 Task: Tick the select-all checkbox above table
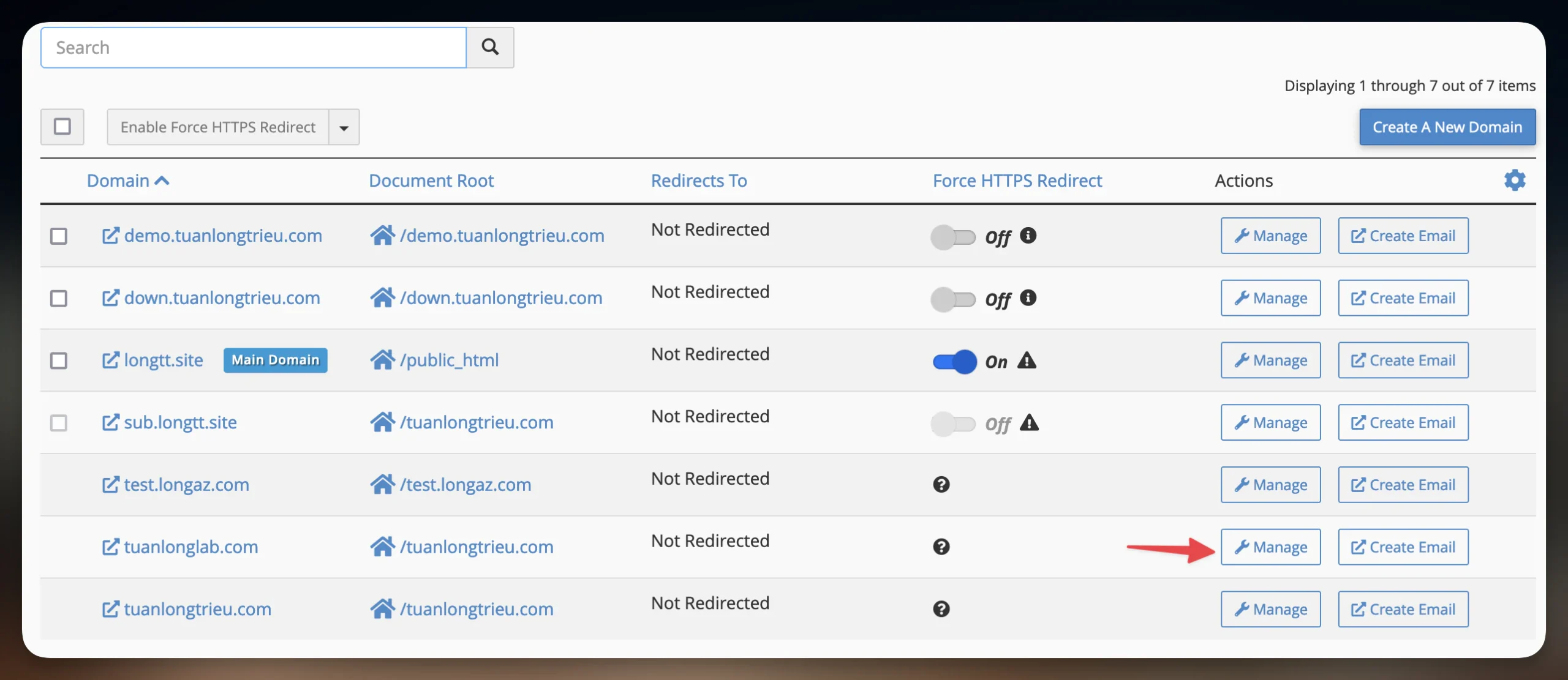(x=62, y=127)
